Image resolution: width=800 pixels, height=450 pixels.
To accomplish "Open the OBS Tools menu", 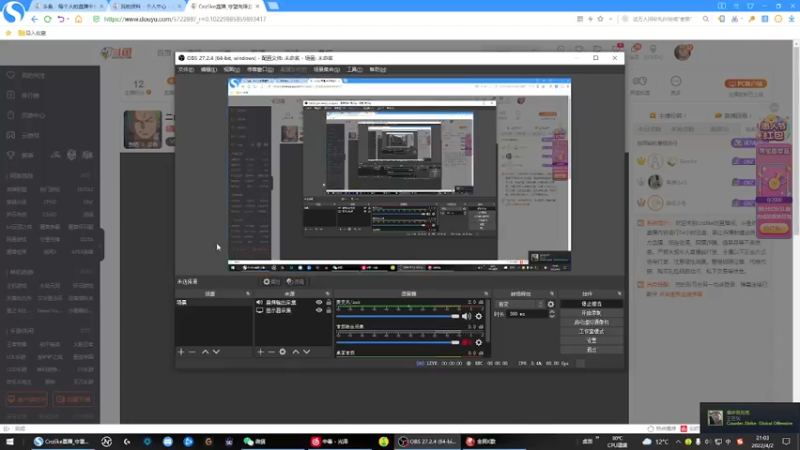I will [x=355, y=69].
